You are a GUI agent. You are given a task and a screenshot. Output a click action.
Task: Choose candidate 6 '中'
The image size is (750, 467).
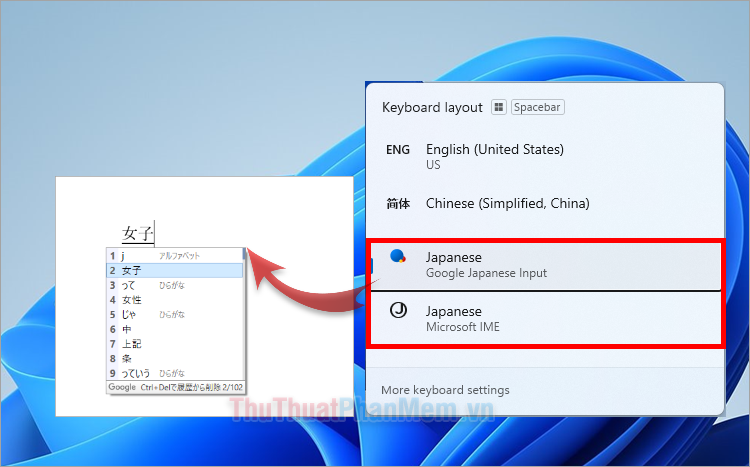(x=175, y=329)
